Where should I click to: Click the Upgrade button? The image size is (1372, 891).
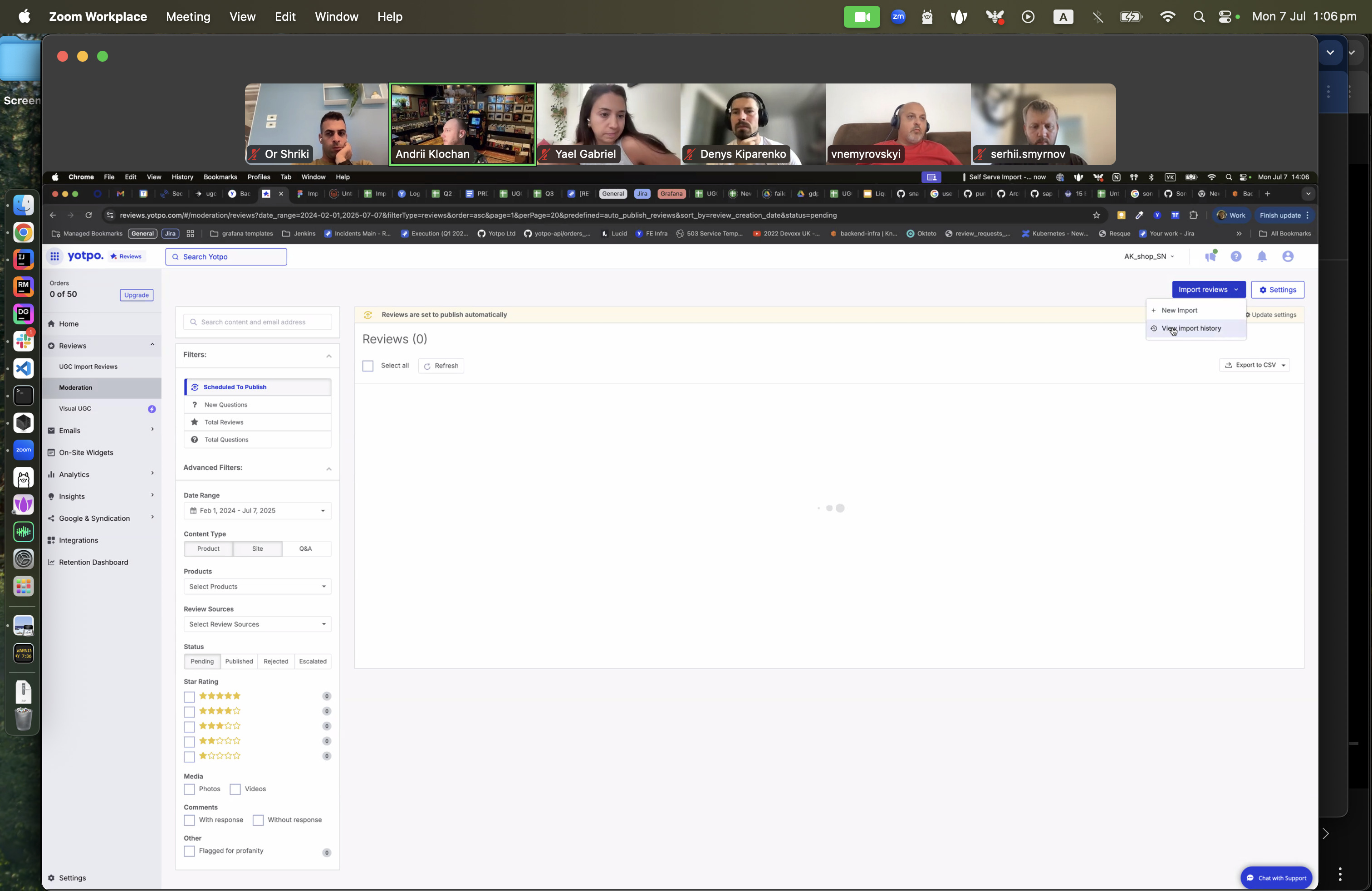tap(137, 295)
